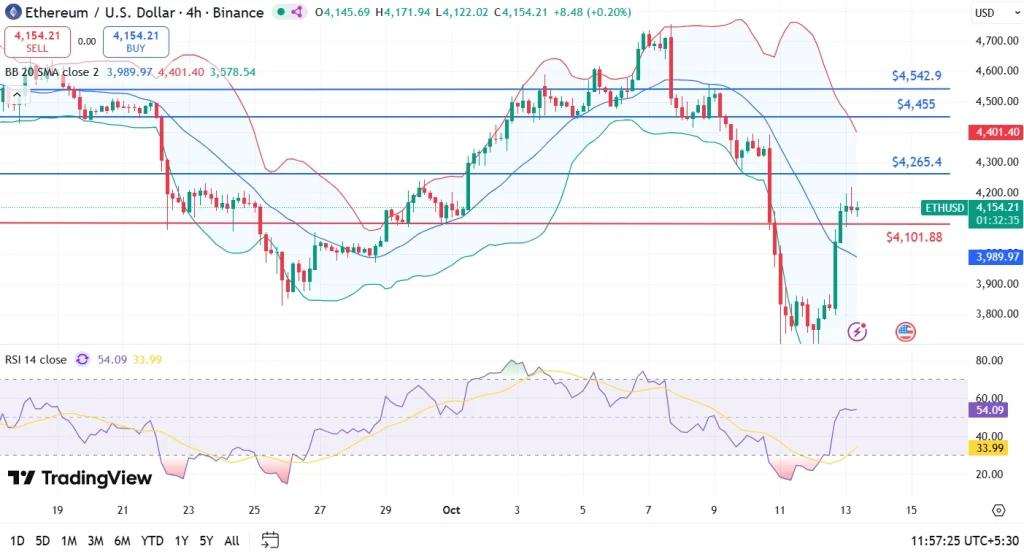Select the 3M time range
This screenshot has width=1024, height=557.
click(95, 541)
